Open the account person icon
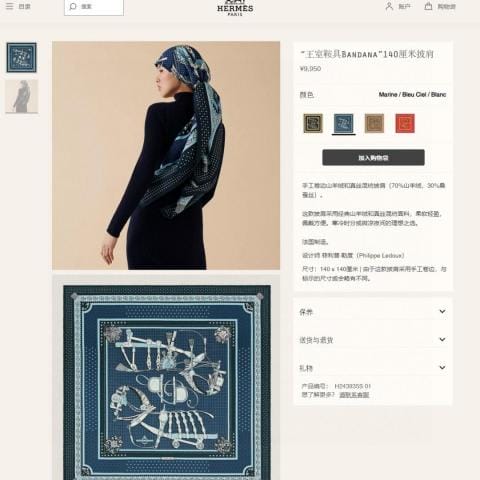480x480 pixels. 389,6
